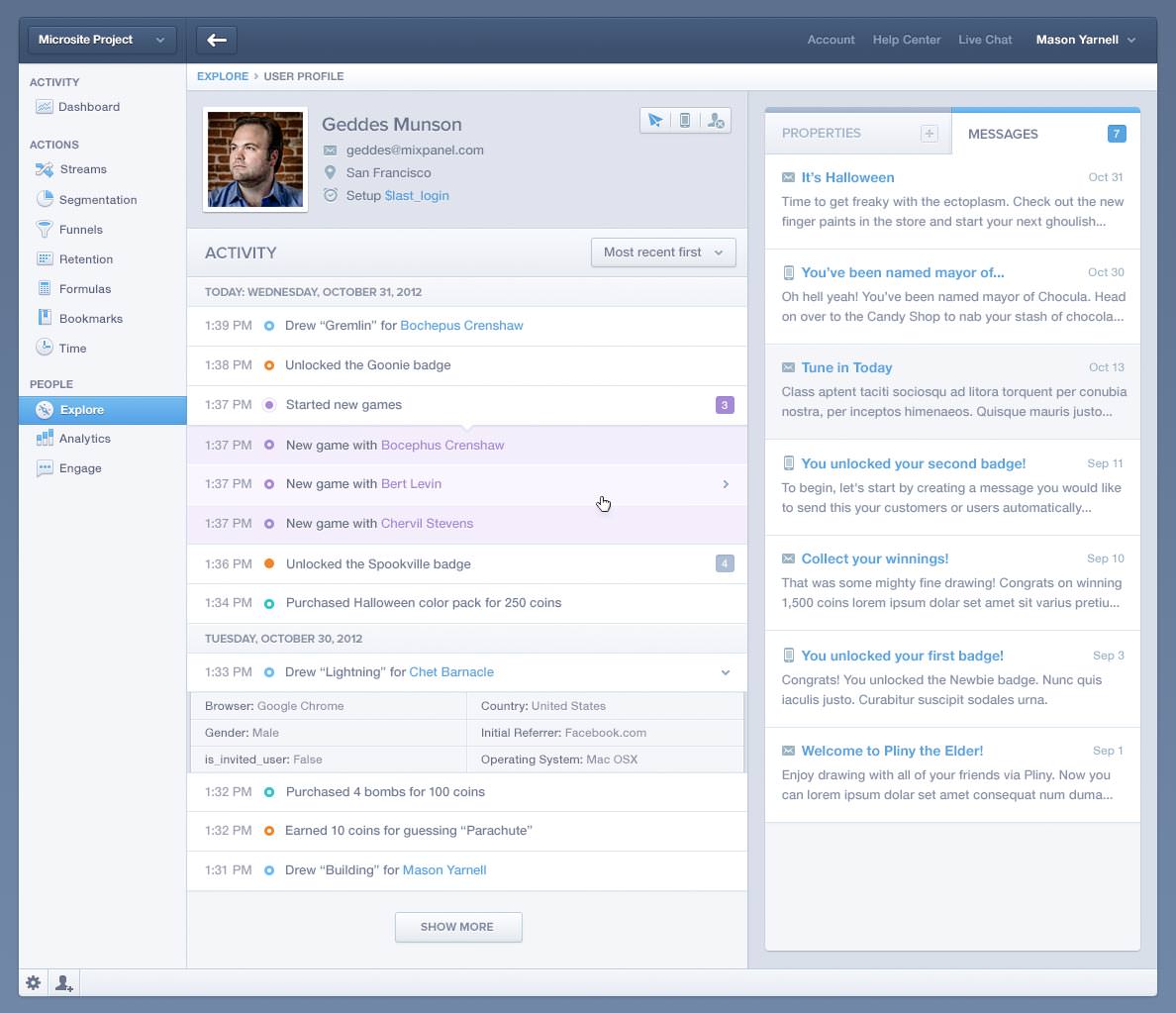The width and height of the screenshot is (1176, 1013).
Task: Open the Bochepus Crenshaw profile link
Action: coord(461,326)
